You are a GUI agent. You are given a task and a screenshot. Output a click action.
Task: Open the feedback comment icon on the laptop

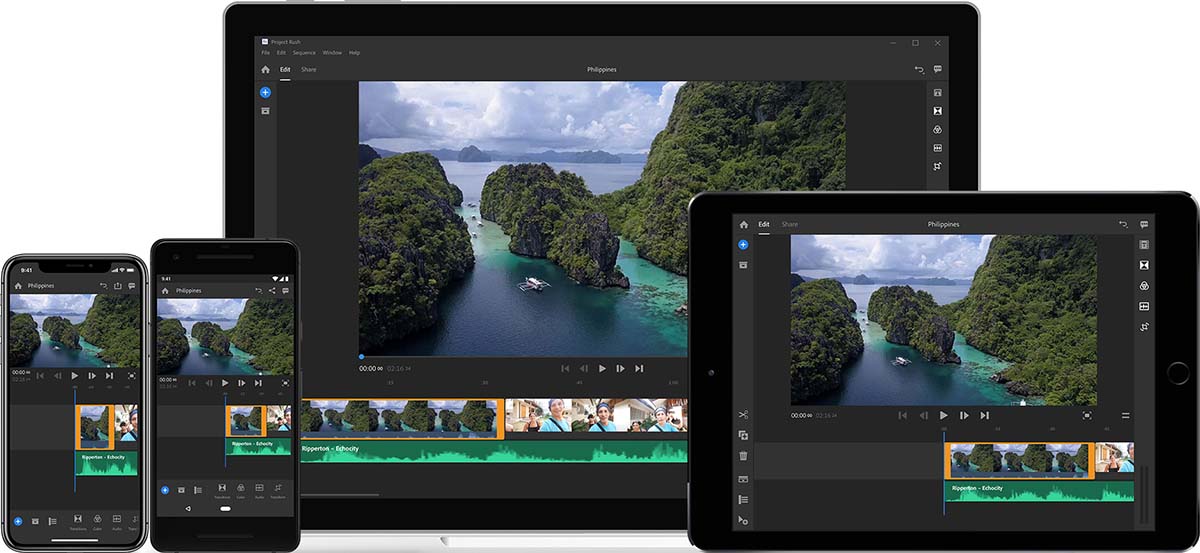click(938, 70)
